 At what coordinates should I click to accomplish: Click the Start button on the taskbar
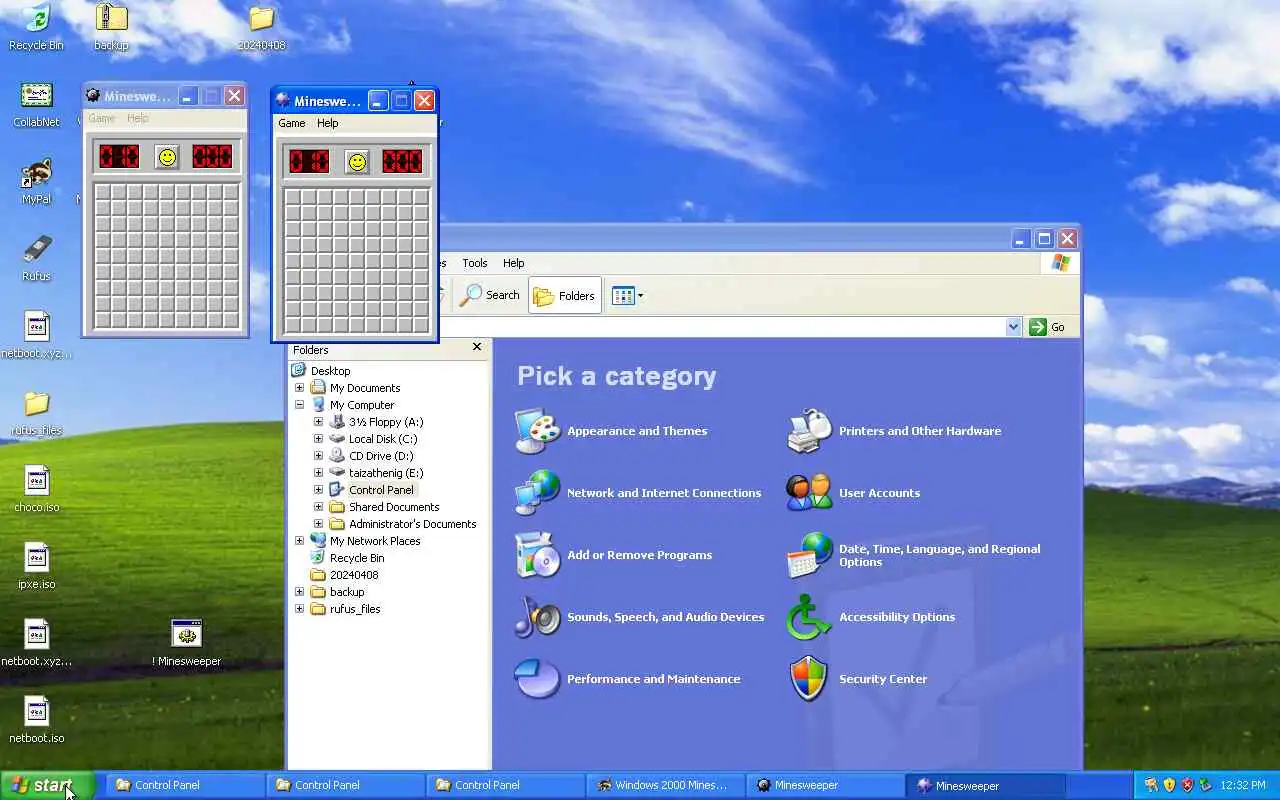tap(47, 785)
